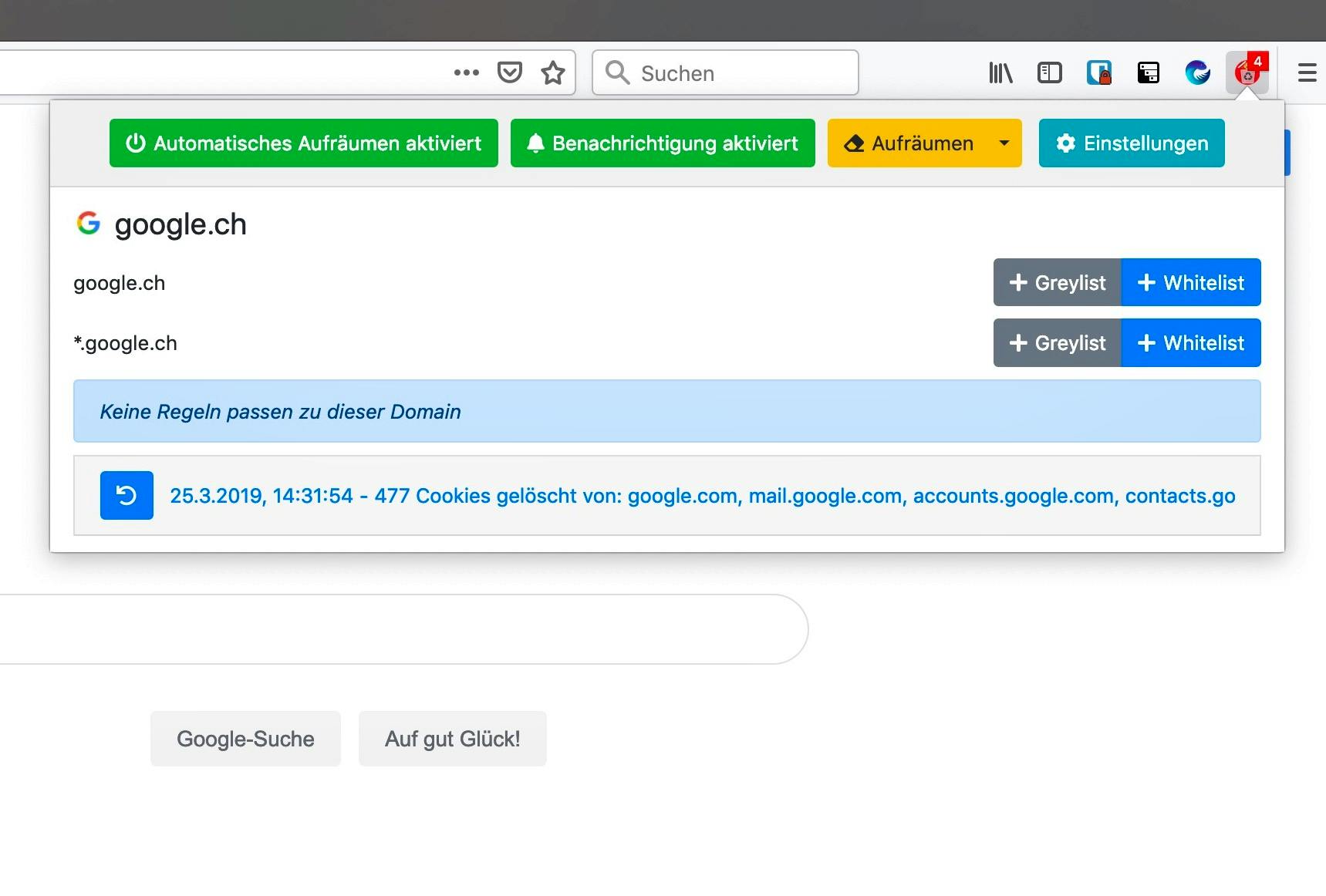Click the google.ch domain row label
1326x896 pixels.
point(119,283)
